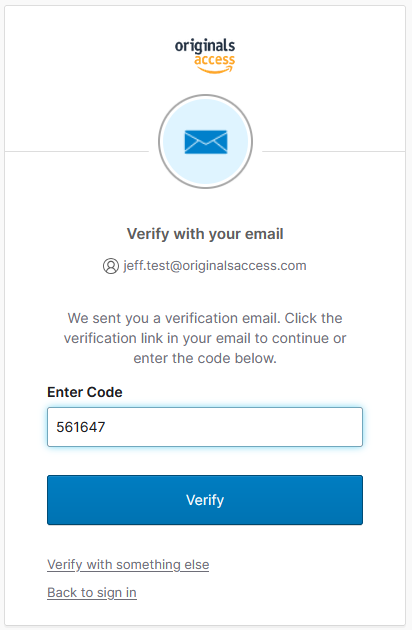Click the Originals Access logo

(x=205, y=56)
